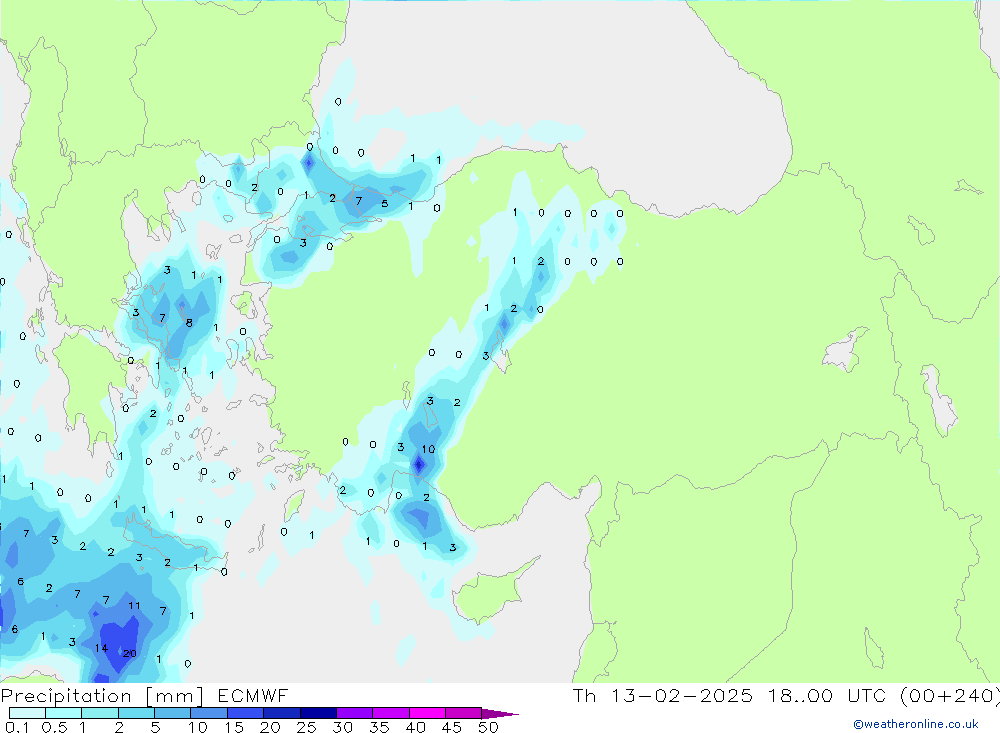This screenshot has height=733, width=1000.
Task: Click the ECMWF model label
Action: tap(253, 696)
